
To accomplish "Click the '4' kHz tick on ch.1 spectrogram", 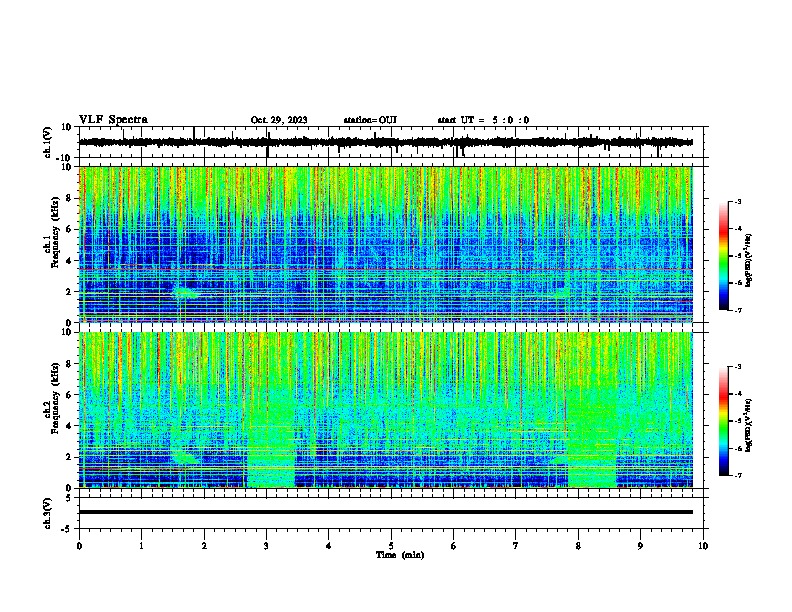I will tap(70, 261).
